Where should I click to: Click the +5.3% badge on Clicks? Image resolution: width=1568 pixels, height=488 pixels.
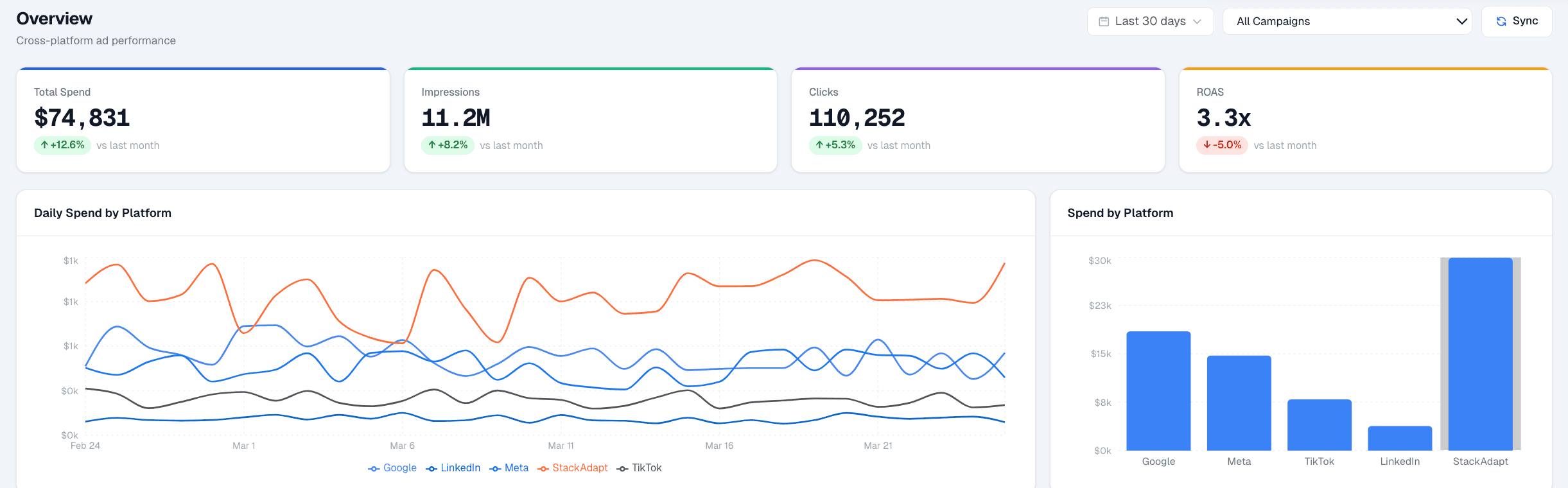[x=835, y=145]
